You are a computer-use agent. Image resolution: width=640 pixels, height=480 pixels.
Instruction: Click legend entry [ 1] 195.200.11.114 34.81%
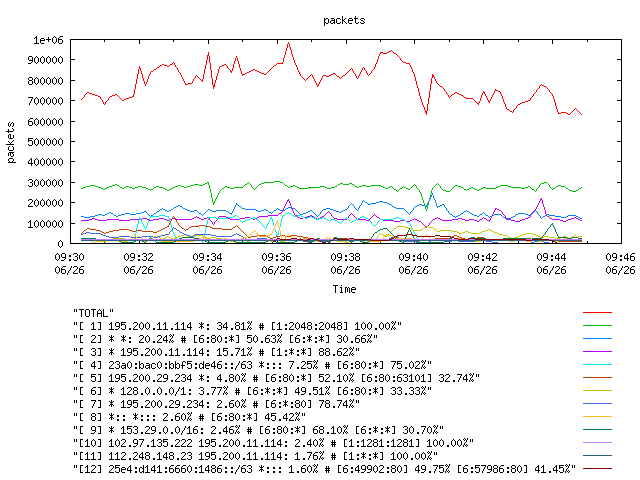tap(237, 326)
